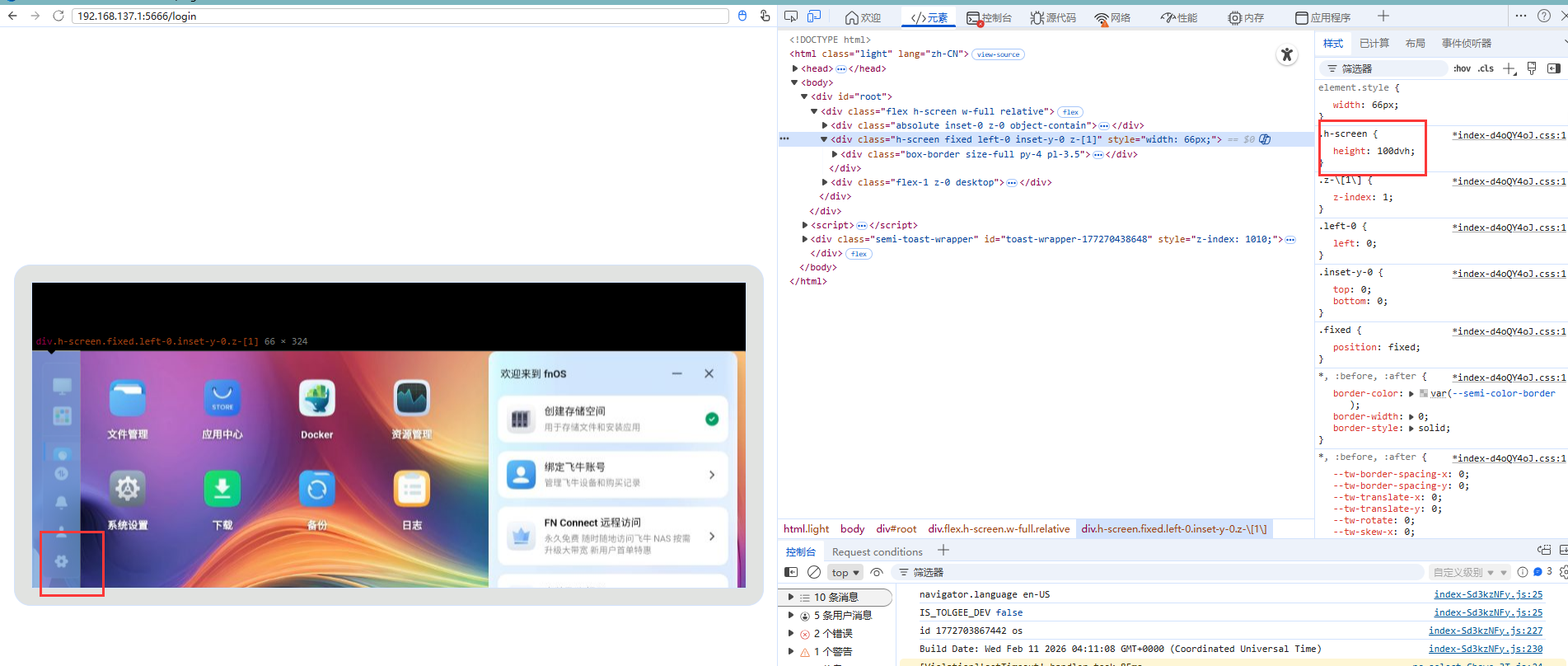The width and height of the screenshot is (1568, 666).
Task: Toggle the .cls class editor
Action: click(x=1486, y=68)
